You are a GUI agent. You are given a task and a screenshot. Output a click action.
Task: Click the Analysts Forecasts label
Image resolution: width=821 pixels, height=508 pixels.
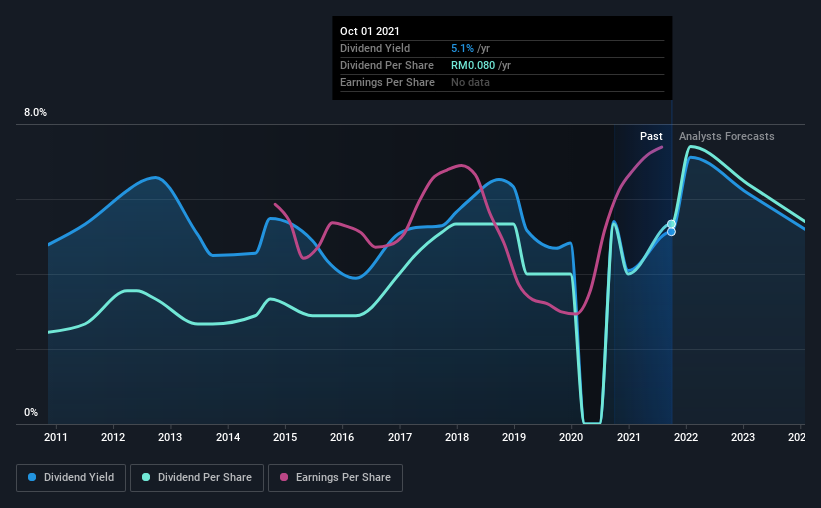point(727,136)
